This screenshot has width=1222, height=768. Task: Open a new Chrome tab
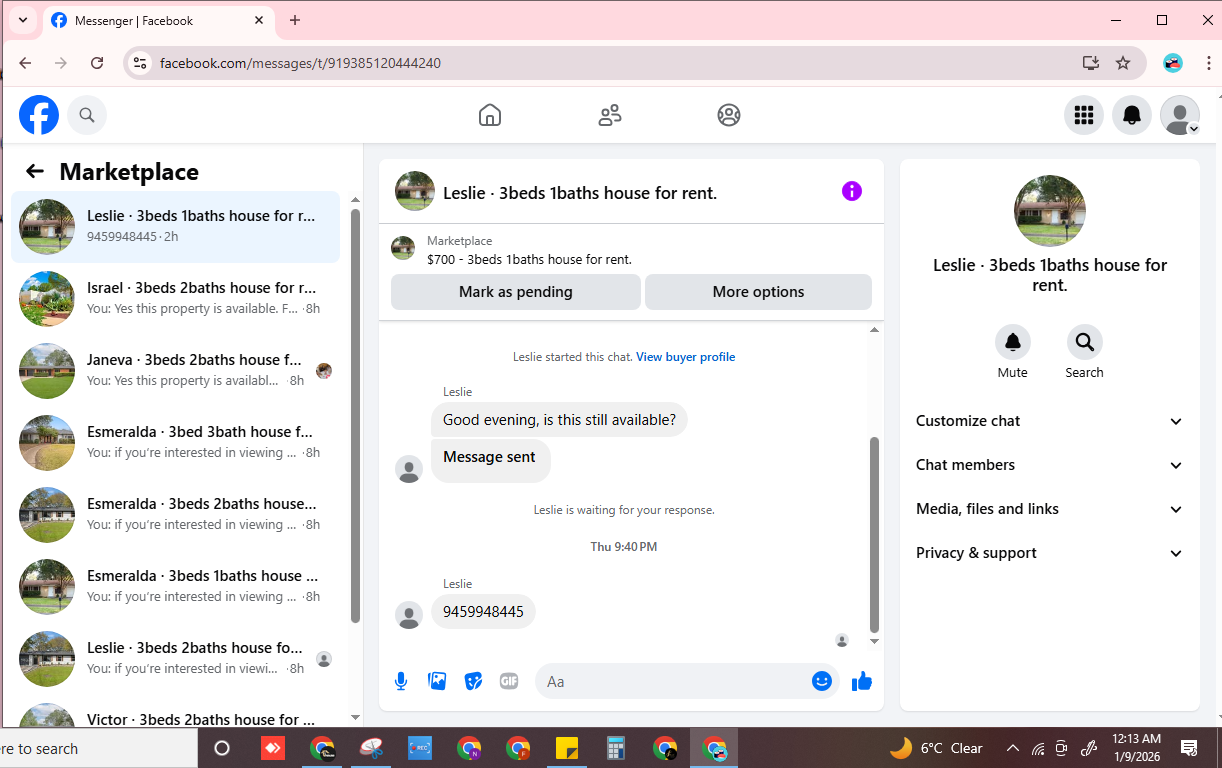tap(294, 20)
